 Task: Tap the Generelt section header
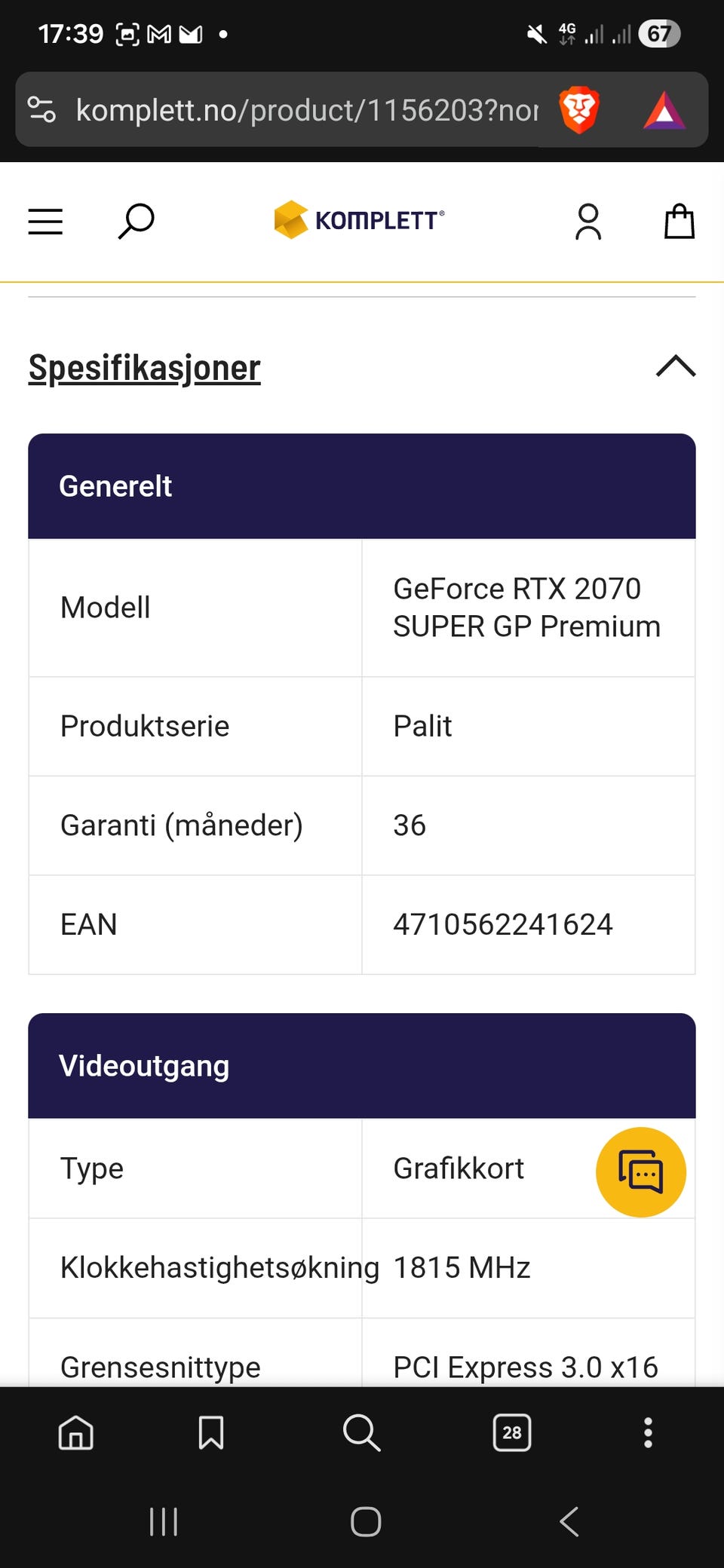(362, 486)
